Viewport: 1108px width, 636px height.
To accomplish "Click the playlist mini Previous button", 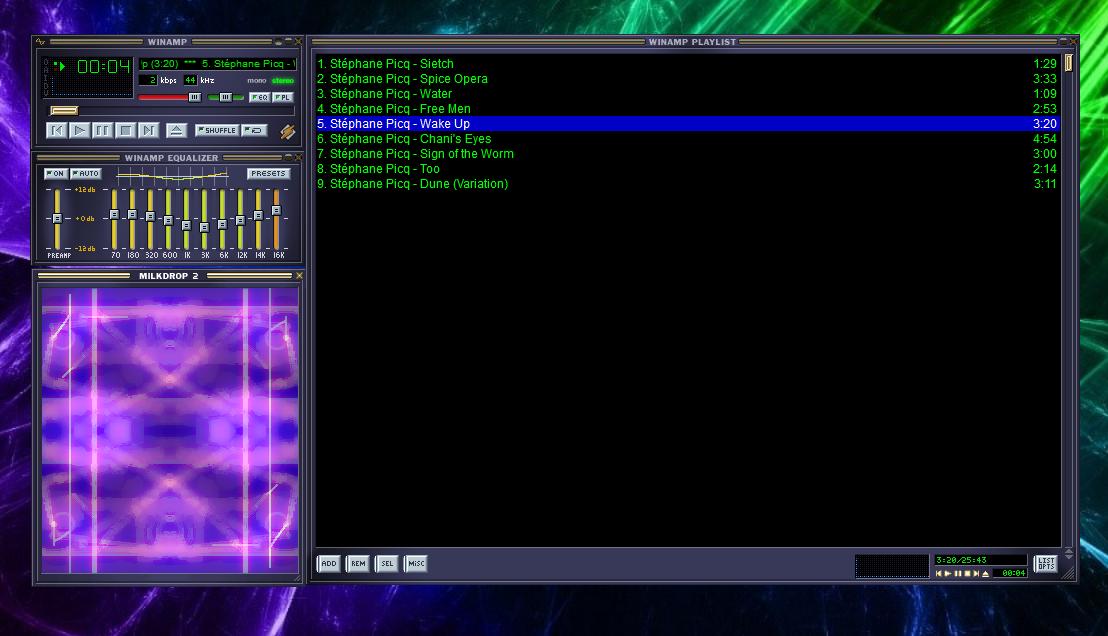I will (938, 574).
